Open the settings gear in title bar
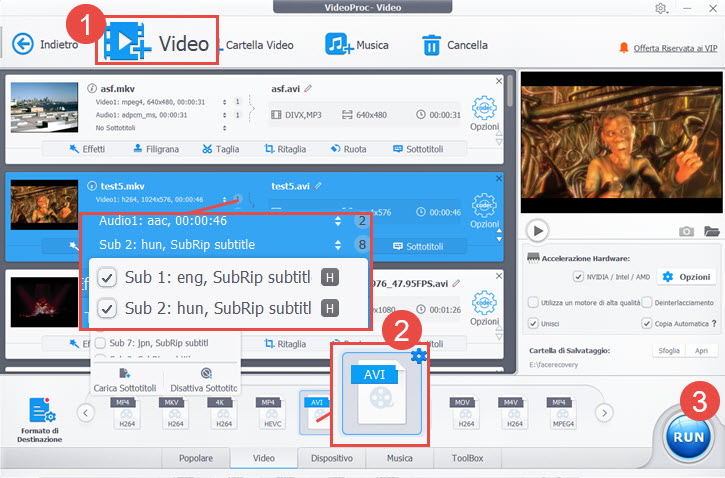Image resolution: width=725 pixels, height=478 pixels. (x=661, y=8)
